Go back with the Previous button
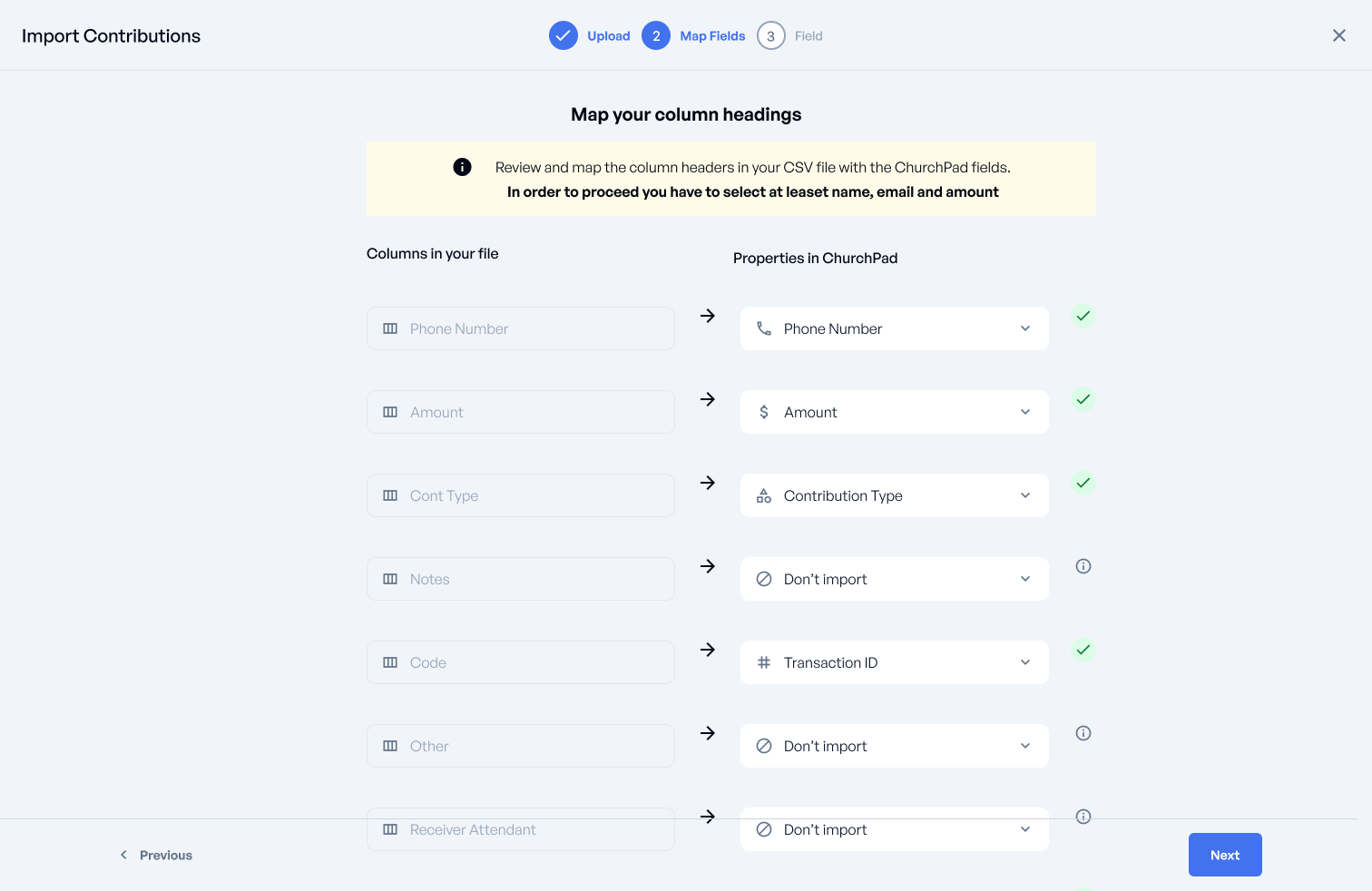The height and width of the screenshot is (891, 1372). click(156, 855)
